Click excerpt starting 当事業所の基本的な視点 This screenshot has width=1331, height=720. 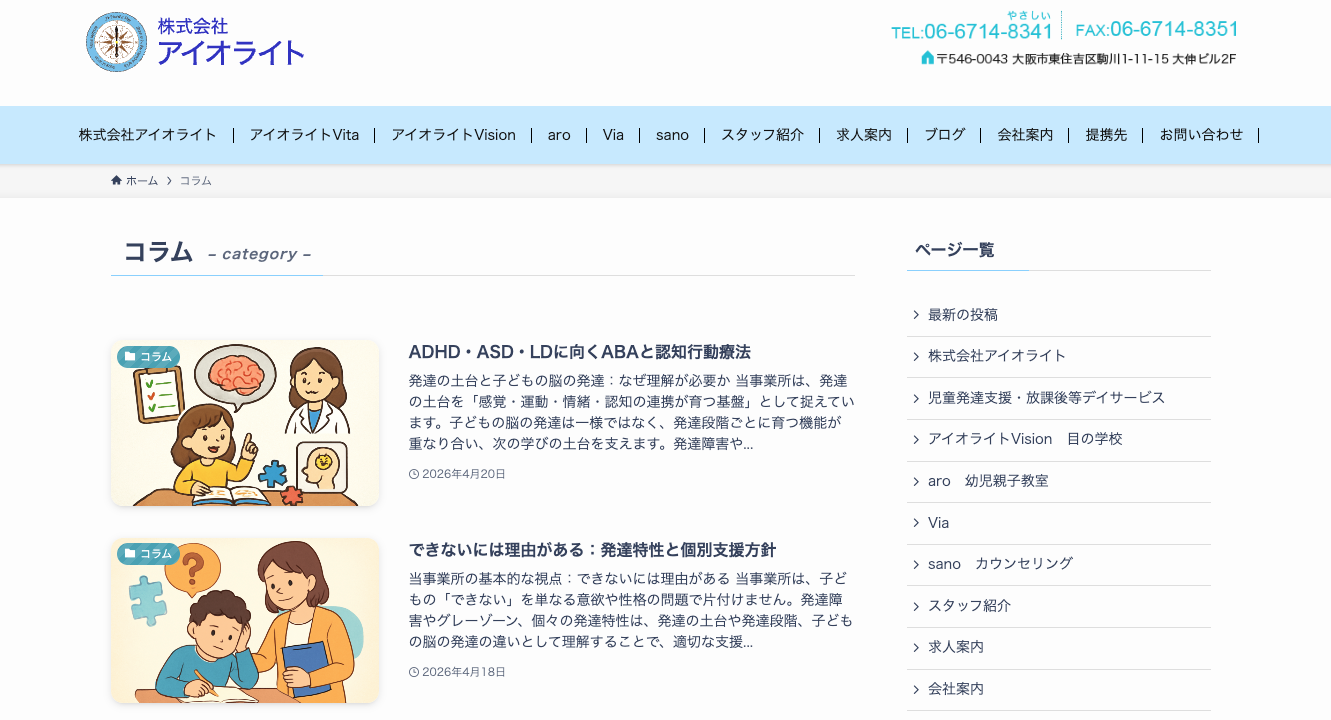click(631, 610)
